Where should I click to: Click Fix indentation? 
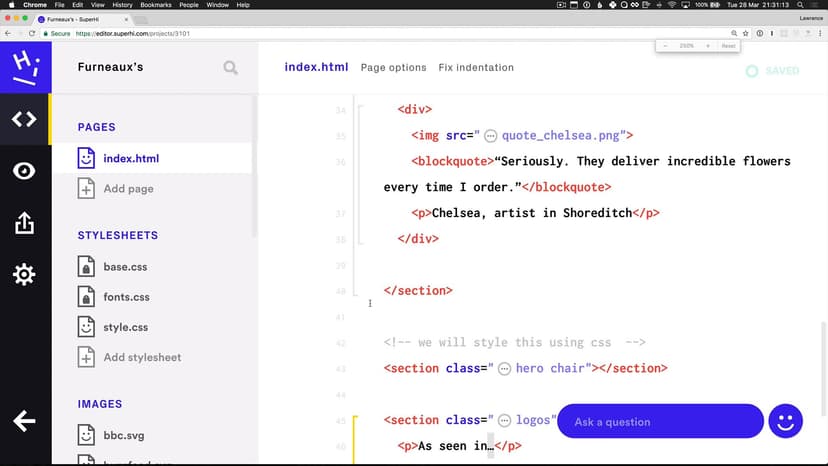(x=476, y=68)
